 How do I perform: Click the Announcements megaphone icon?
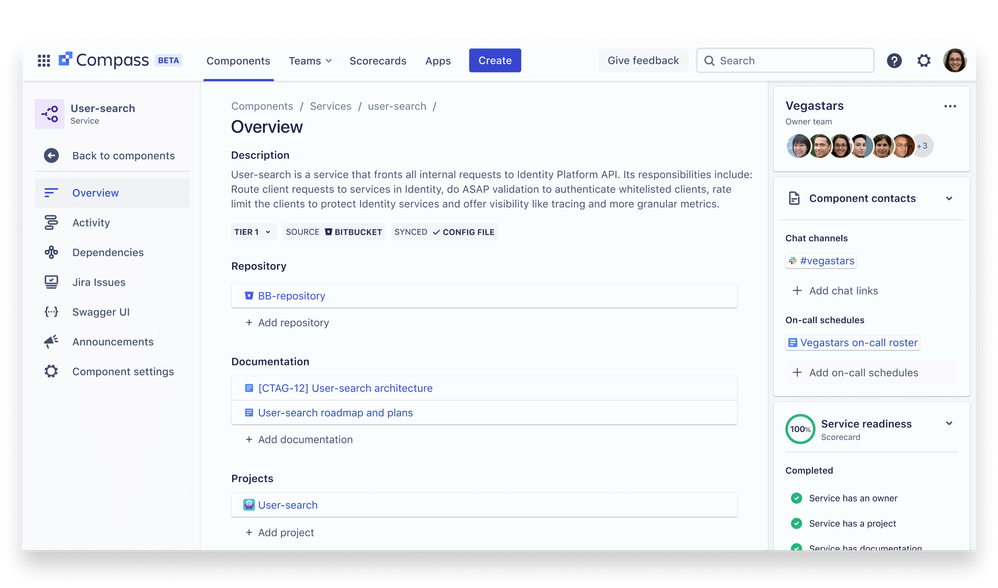pos(52,342)
